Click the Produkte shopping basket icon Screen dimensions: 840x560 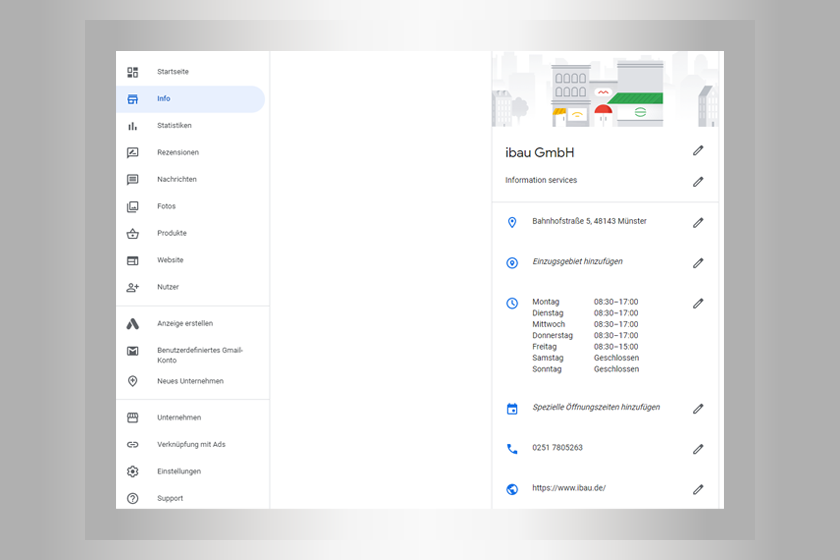coord(132,234)
